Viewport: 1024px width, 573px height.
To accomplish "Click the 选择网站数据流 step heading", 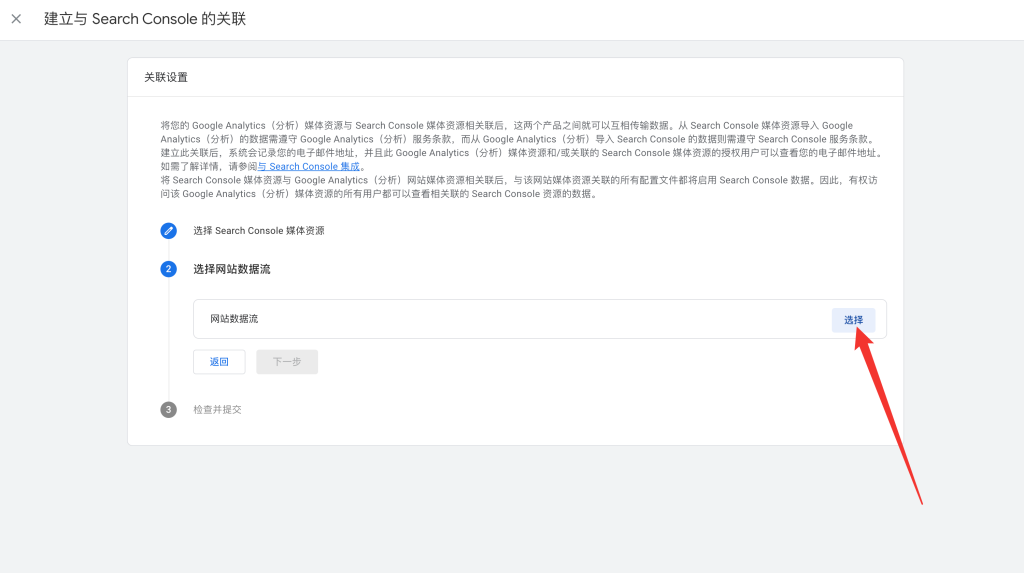I will tap(232, 269).
